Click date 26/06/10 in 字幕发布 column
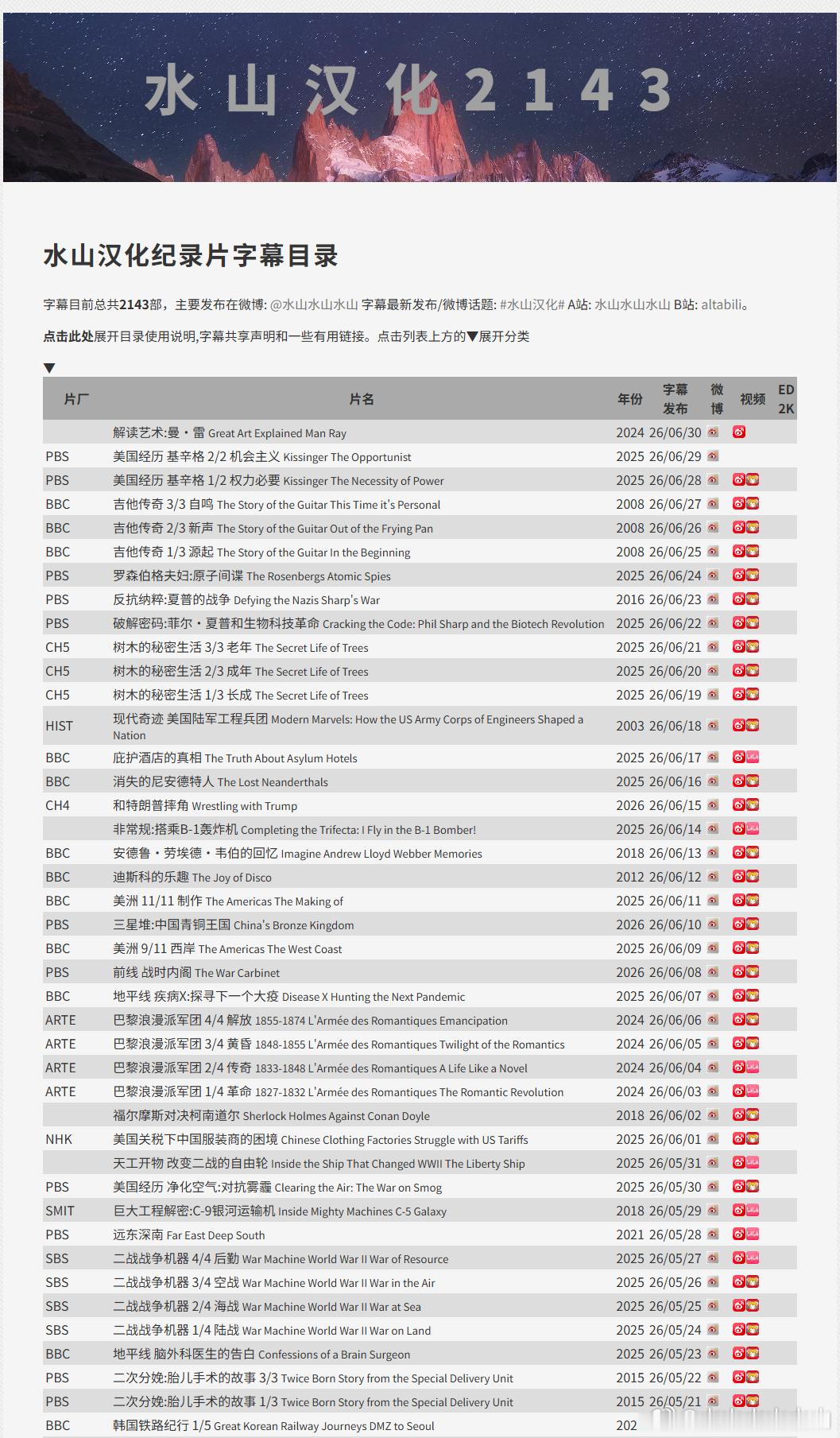 point(675,924)
